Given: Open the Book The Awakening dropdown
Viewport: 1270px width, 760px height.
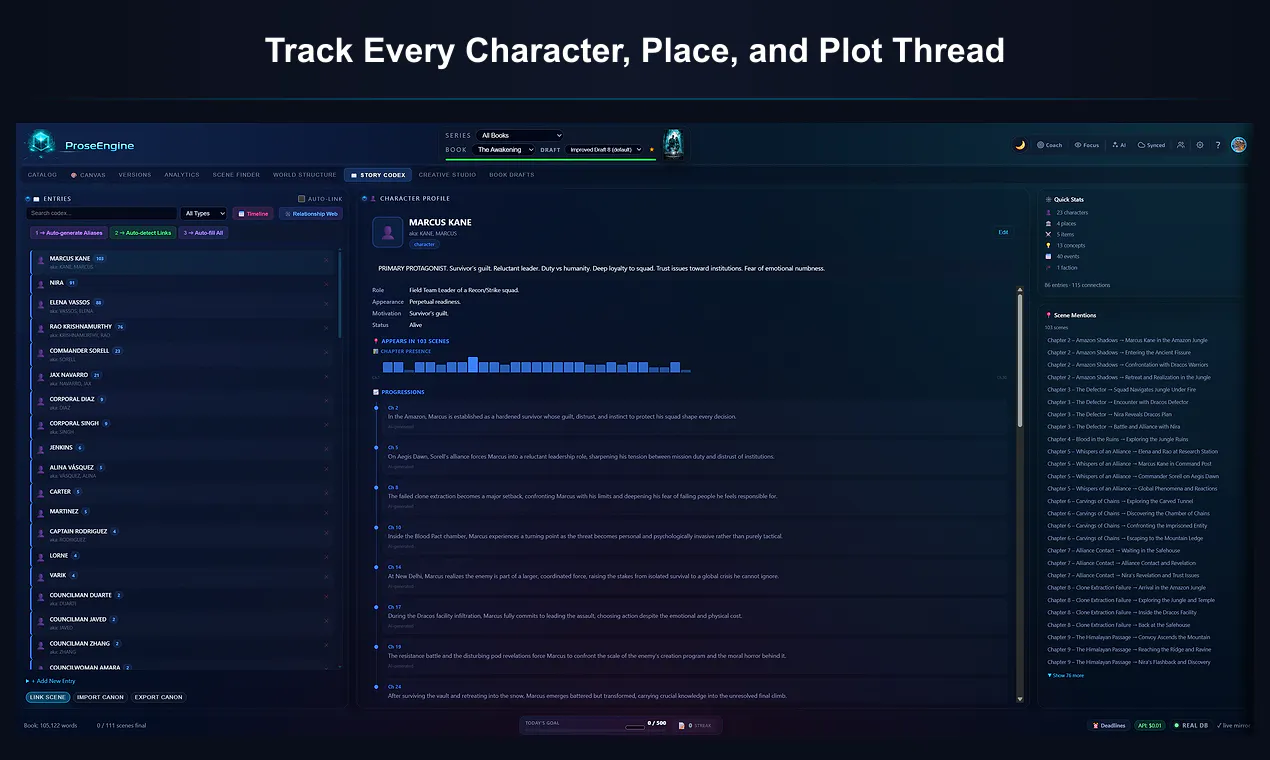Looking at the screenshot, I should [505, 150].
